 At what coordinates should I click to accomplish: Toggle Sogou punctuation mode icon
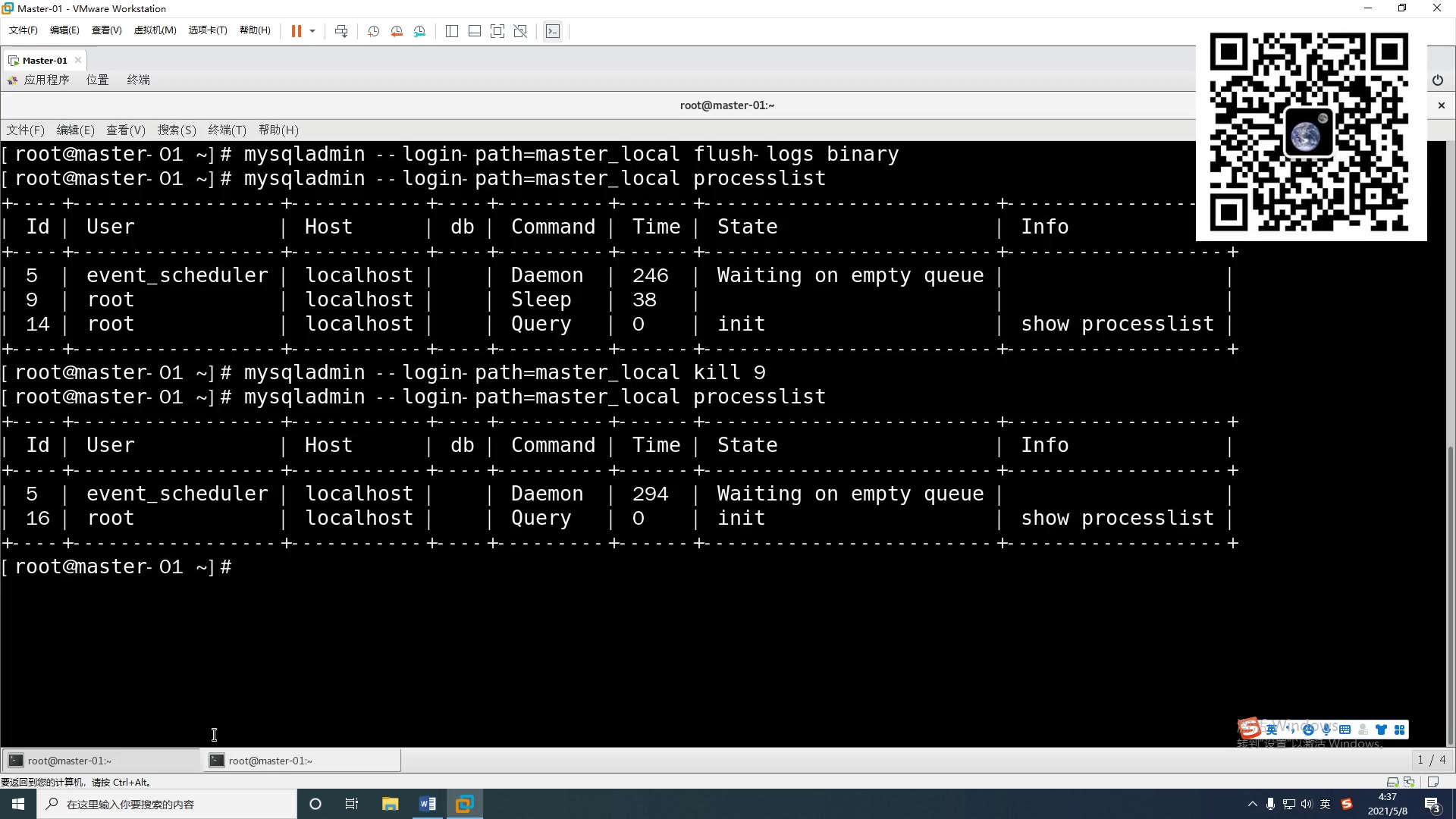click(1290, 730)
